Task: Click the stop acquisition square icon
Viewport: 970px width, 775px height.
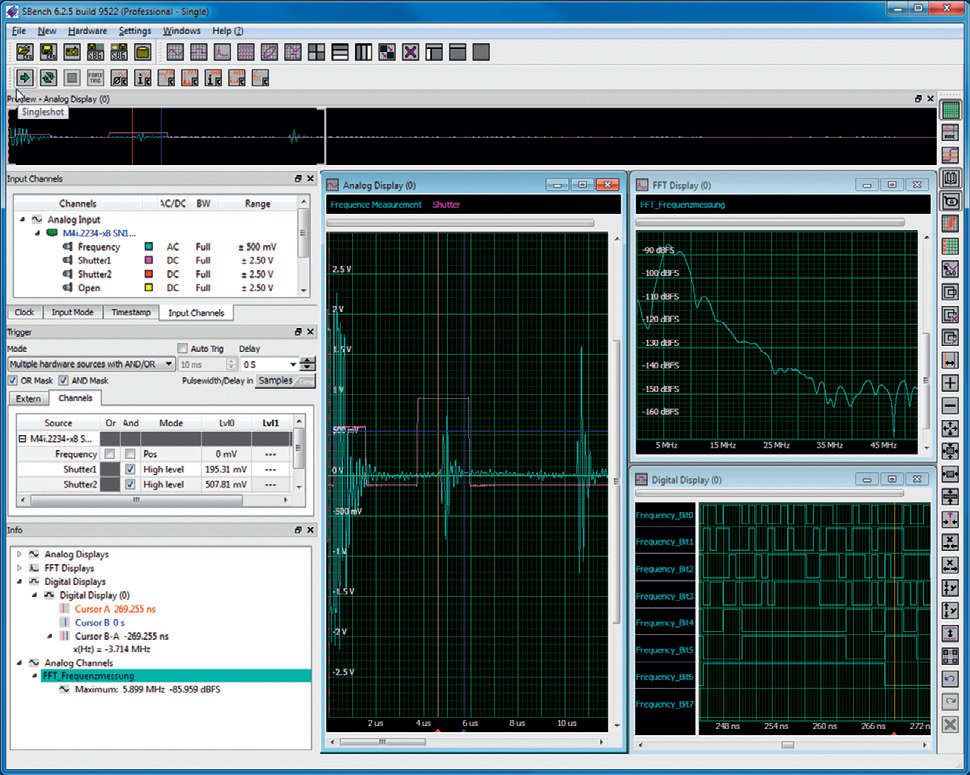Action: (x=72, y=77)
